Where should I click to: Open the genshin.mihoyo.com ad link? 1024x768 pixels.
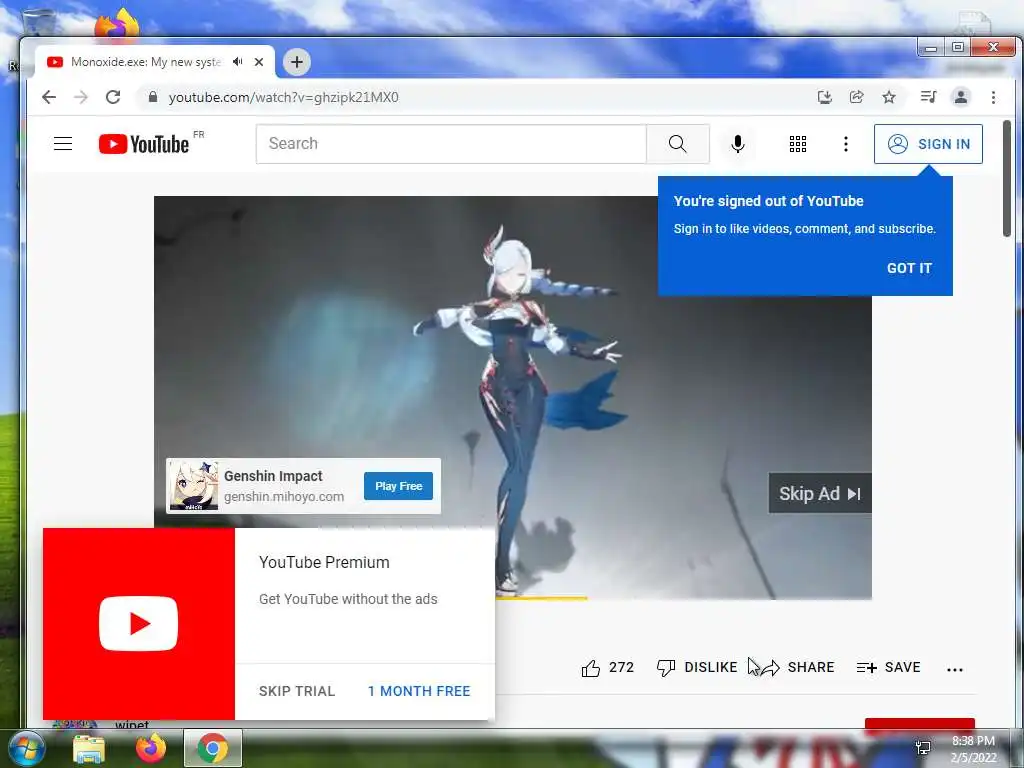click(x=284, y=496)
